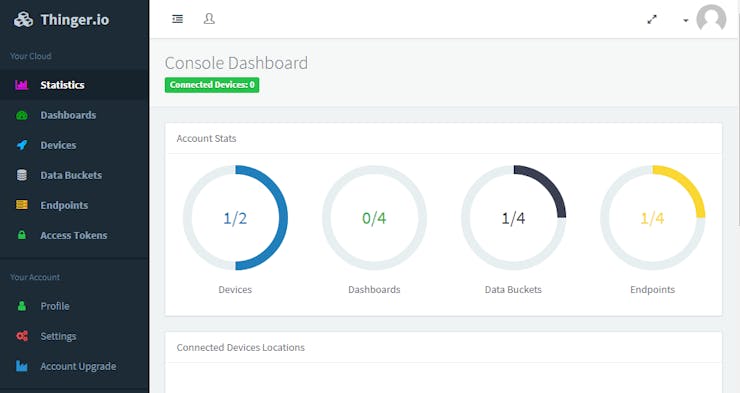Click the Console Dashboard heading
The width and height of the screenshot is (740, 393).
point(236,63)
